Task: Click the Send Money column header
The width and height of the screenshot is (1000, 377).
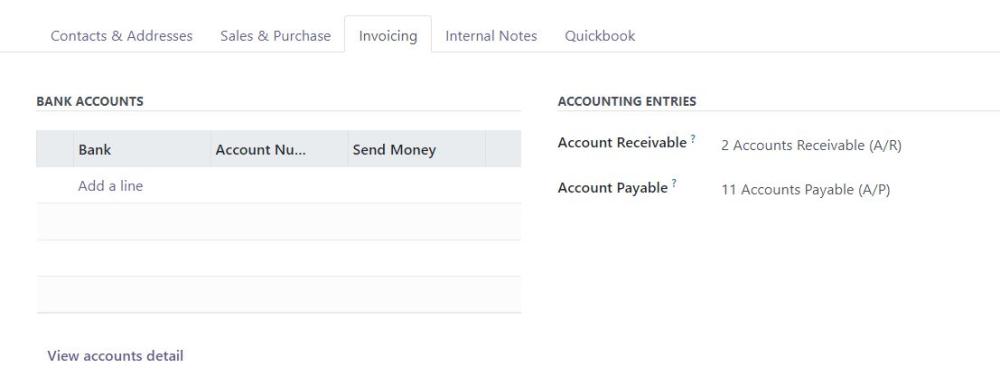Action: pos(416,149)
